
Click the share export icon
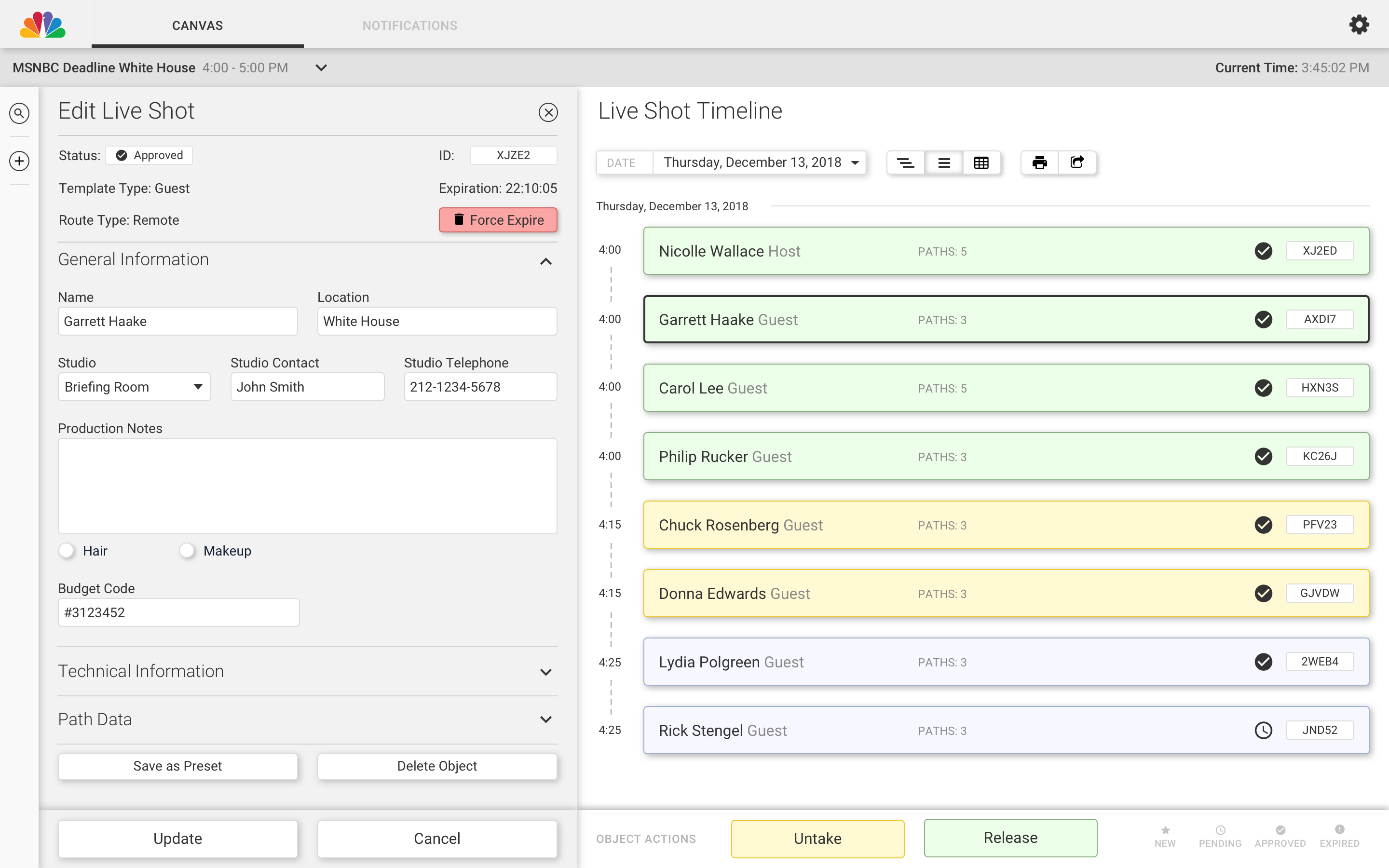pyautogui.click(x=1077, y=163)
